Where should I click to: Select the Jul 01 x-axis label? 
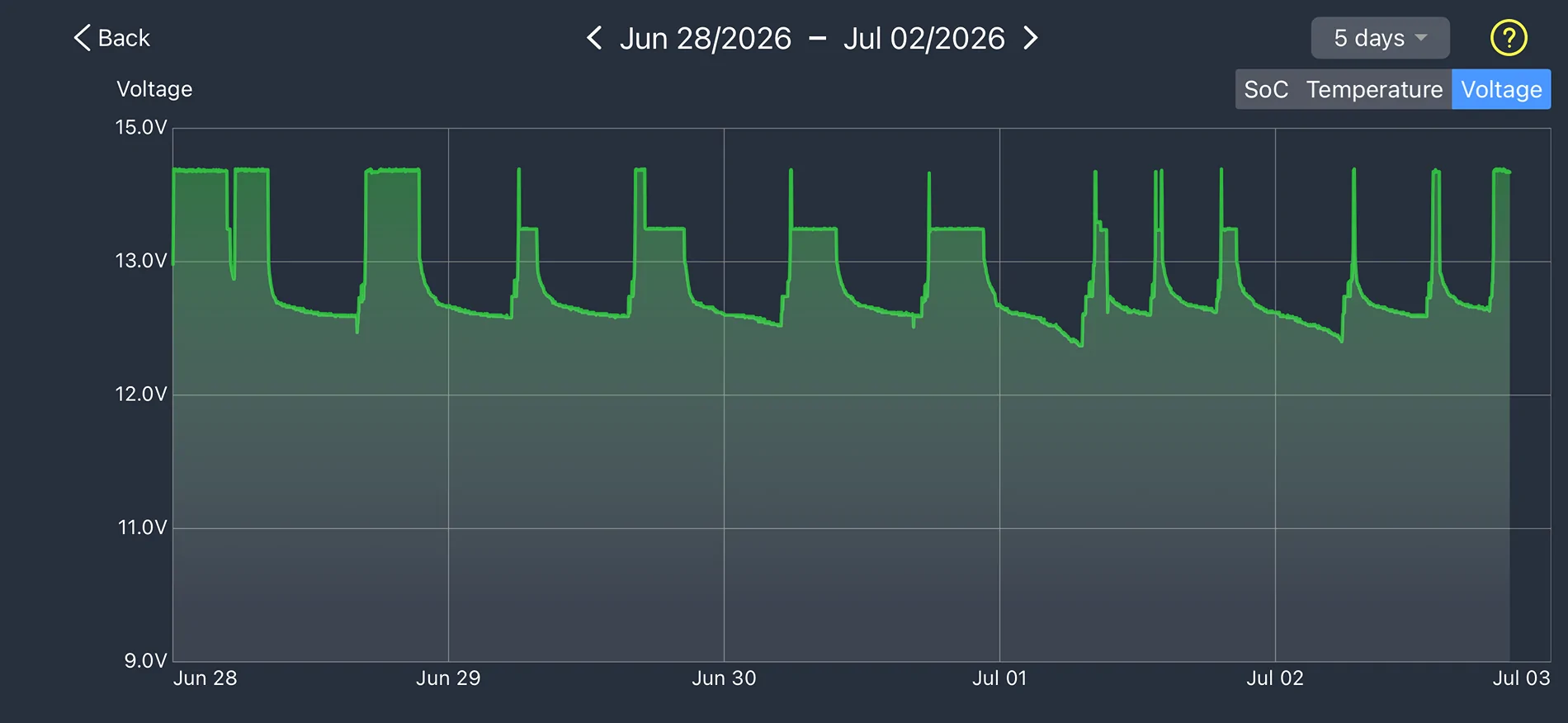point(999,678)
